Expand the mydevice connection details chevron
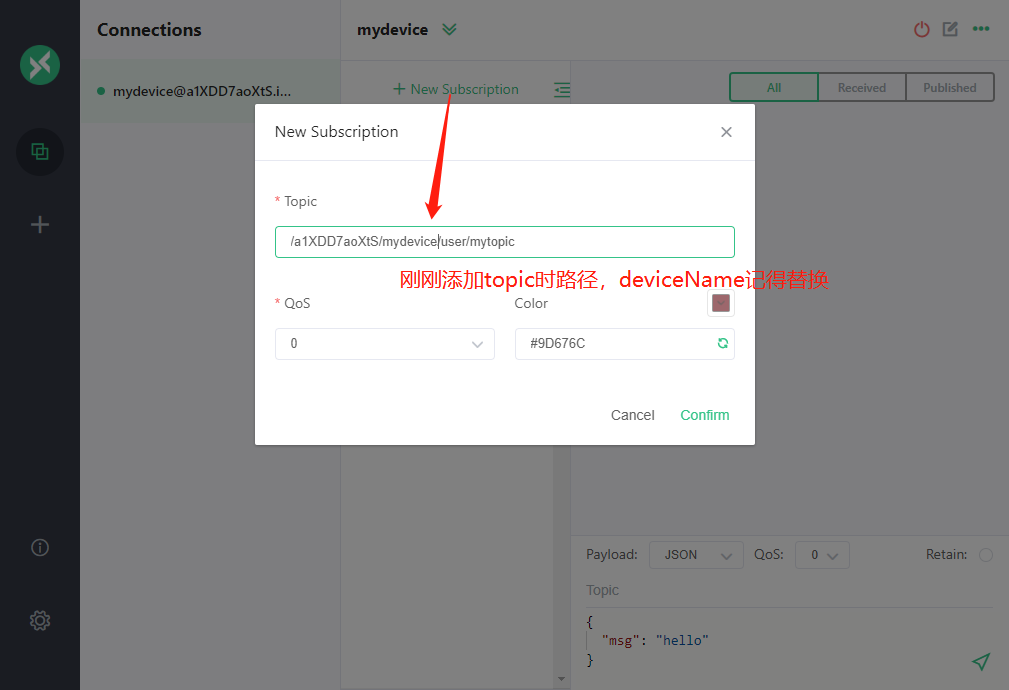This screenshot has width=1009, height=690. [x=449, y=30]
